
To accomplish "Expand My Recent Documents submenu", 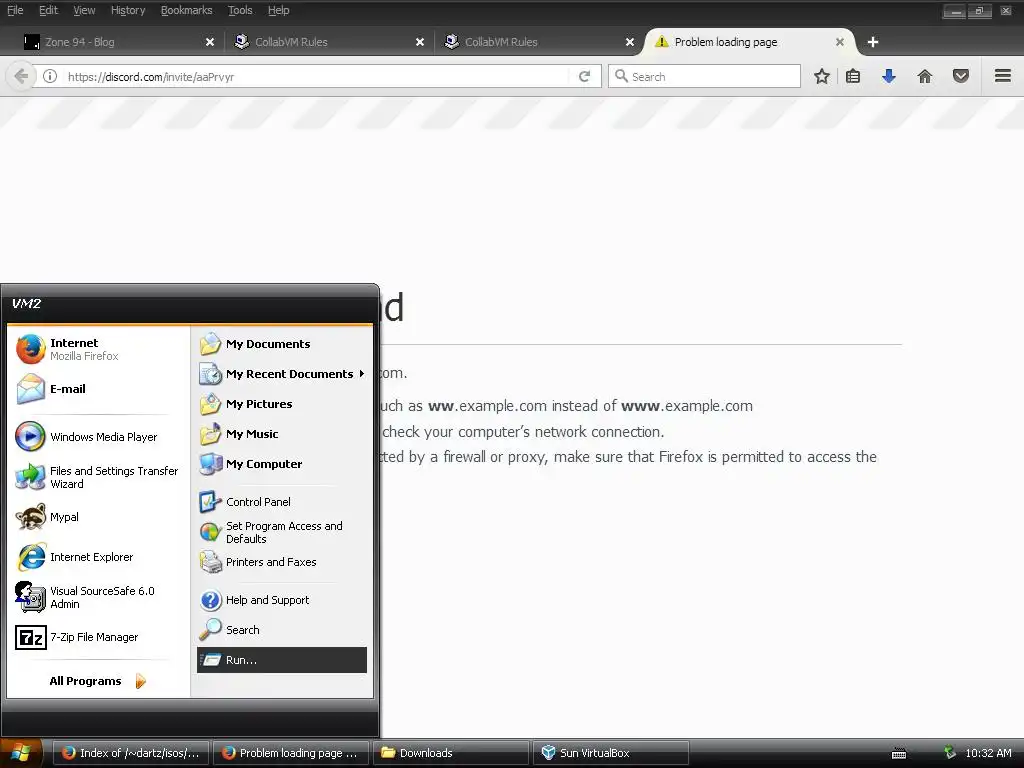I will point(281,374).
